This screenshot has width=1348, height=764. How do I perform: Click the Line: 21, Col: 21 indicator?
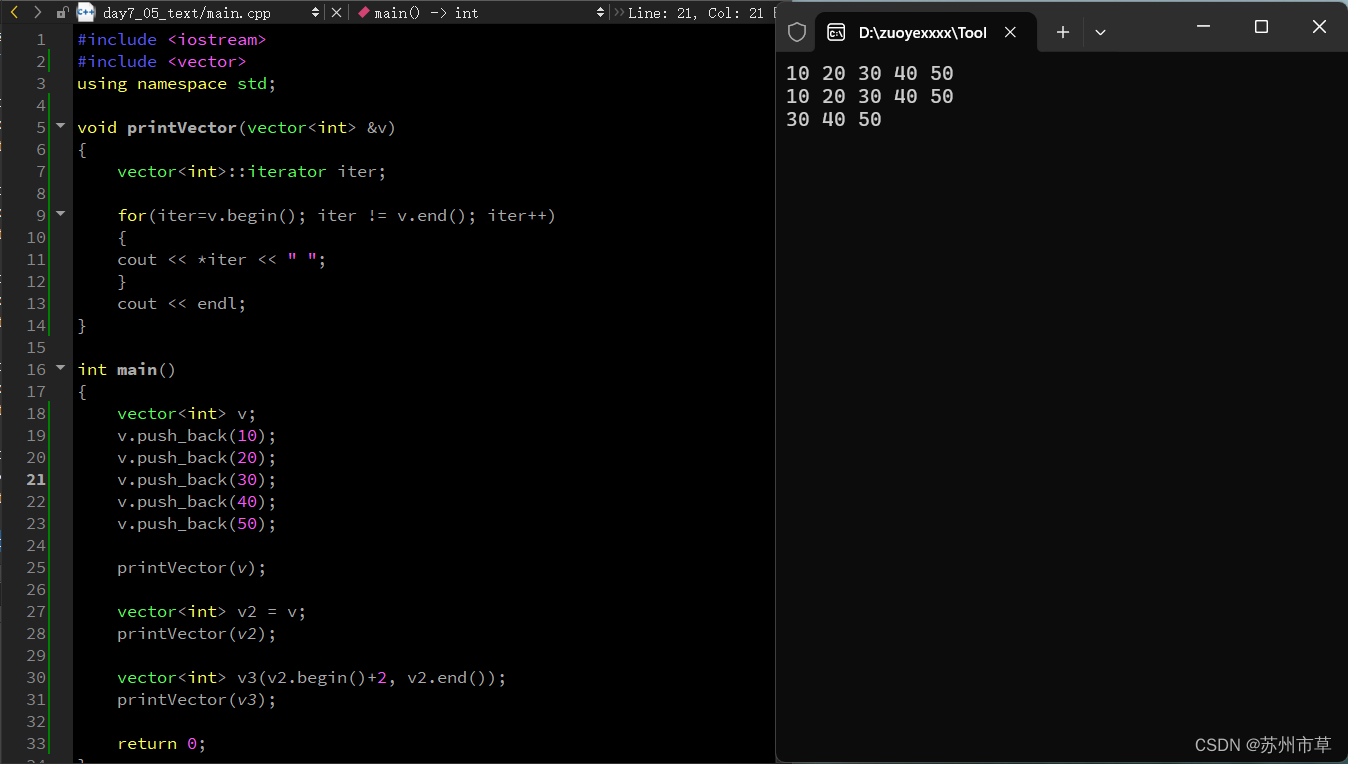coord(698,13)
